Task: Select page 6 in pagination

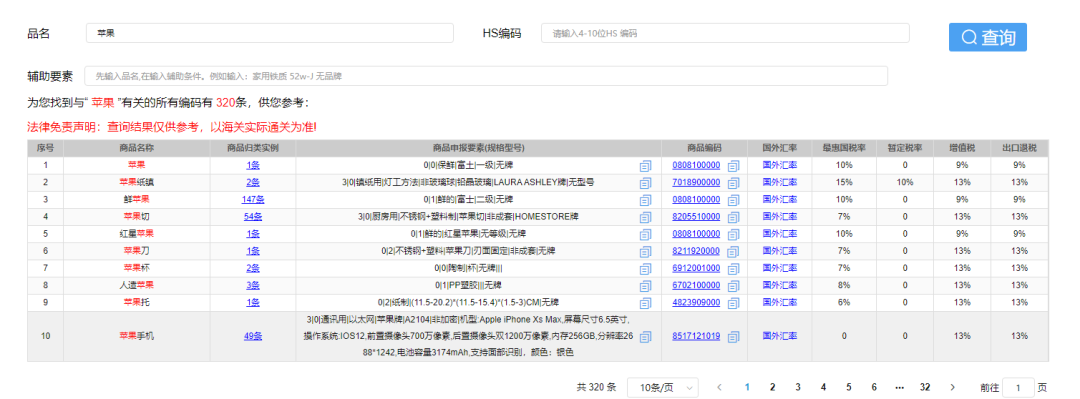Action: point(874,387)
